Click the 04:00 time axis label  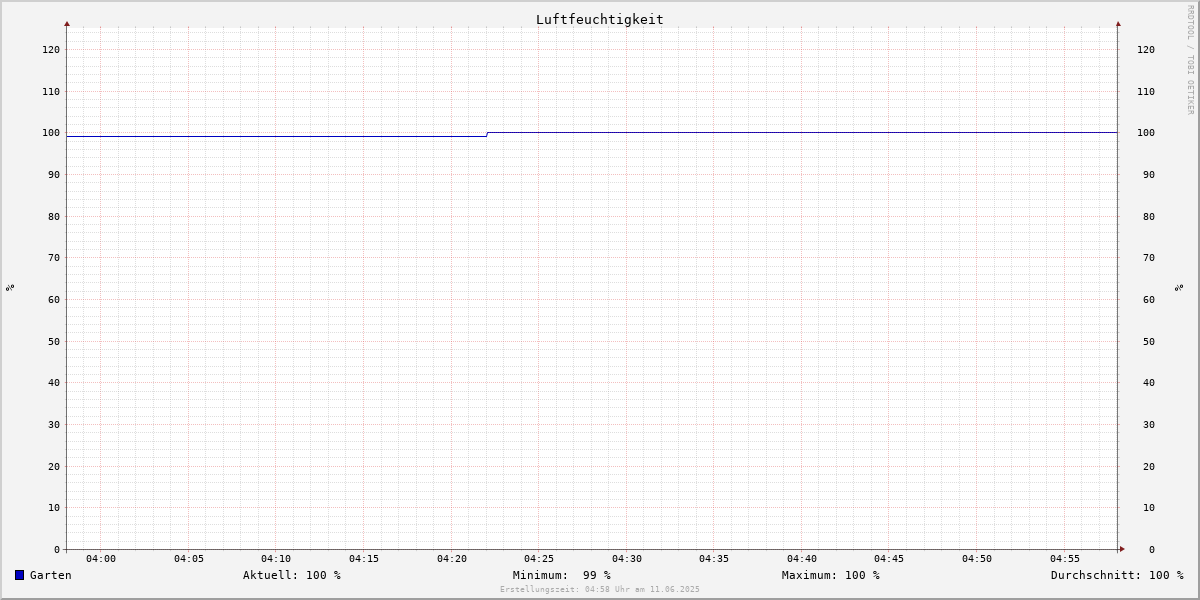tap(101, 559)
